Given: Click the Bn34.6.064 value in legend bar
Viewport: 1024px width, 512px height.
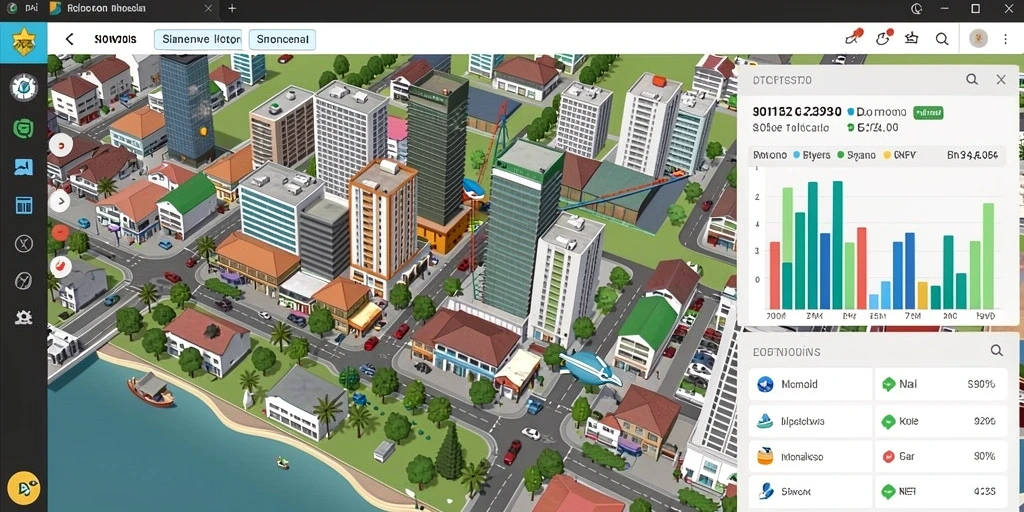Looking at the screenshot, I should pyautogui.click(x=972, y=155).
